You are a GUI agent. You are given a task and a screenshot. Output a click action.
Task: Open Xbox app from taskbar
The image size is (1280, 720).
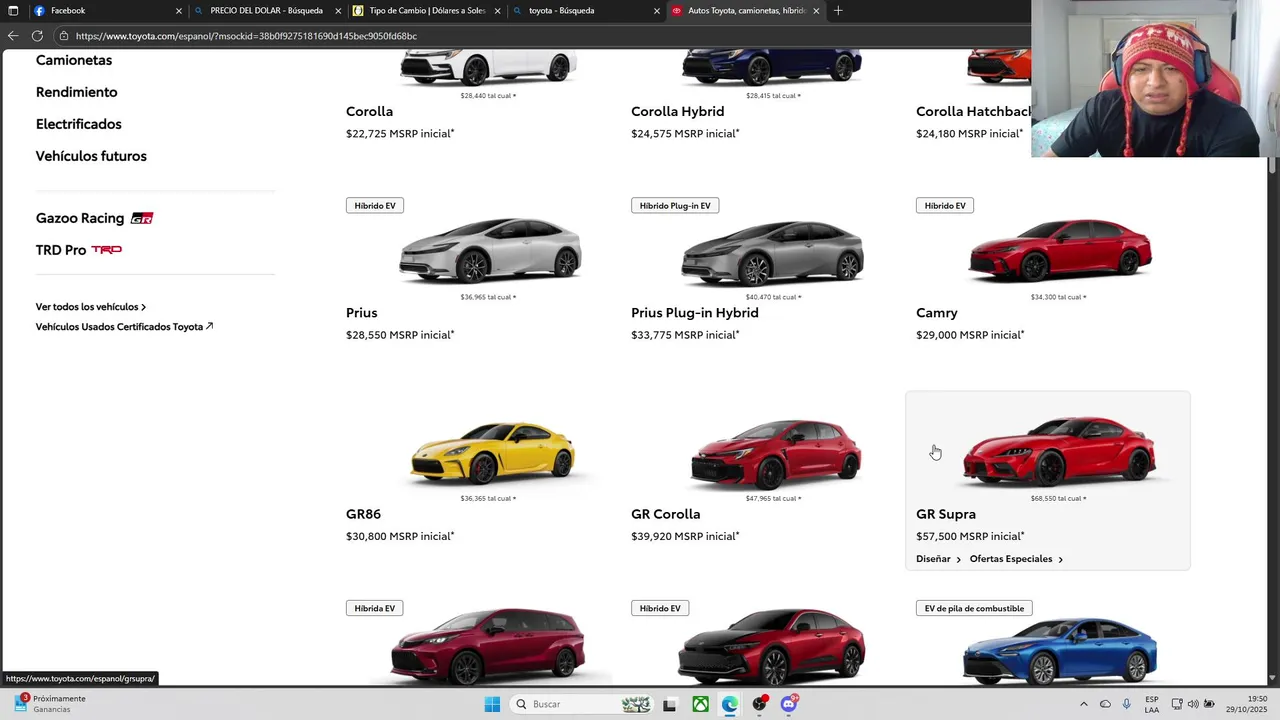click(x=701, y=704)
